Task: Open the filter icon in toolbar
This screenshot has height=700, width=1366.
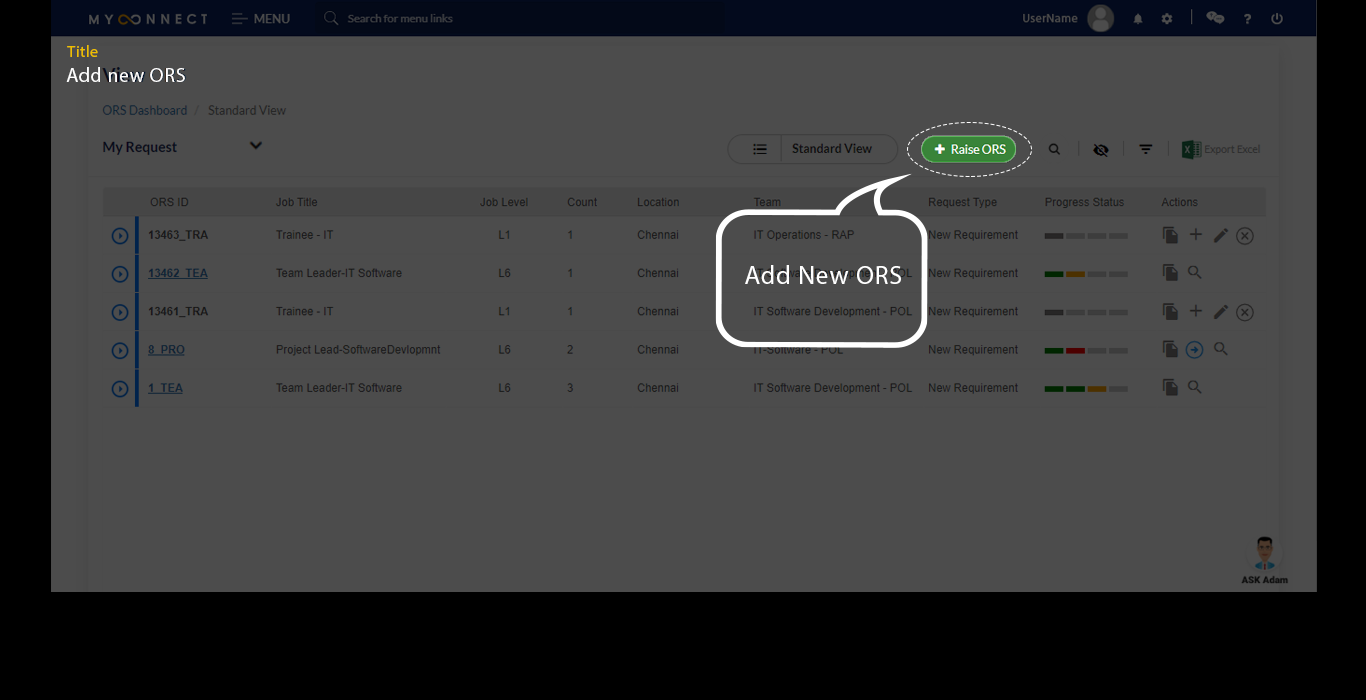Action: point(1146,149)
